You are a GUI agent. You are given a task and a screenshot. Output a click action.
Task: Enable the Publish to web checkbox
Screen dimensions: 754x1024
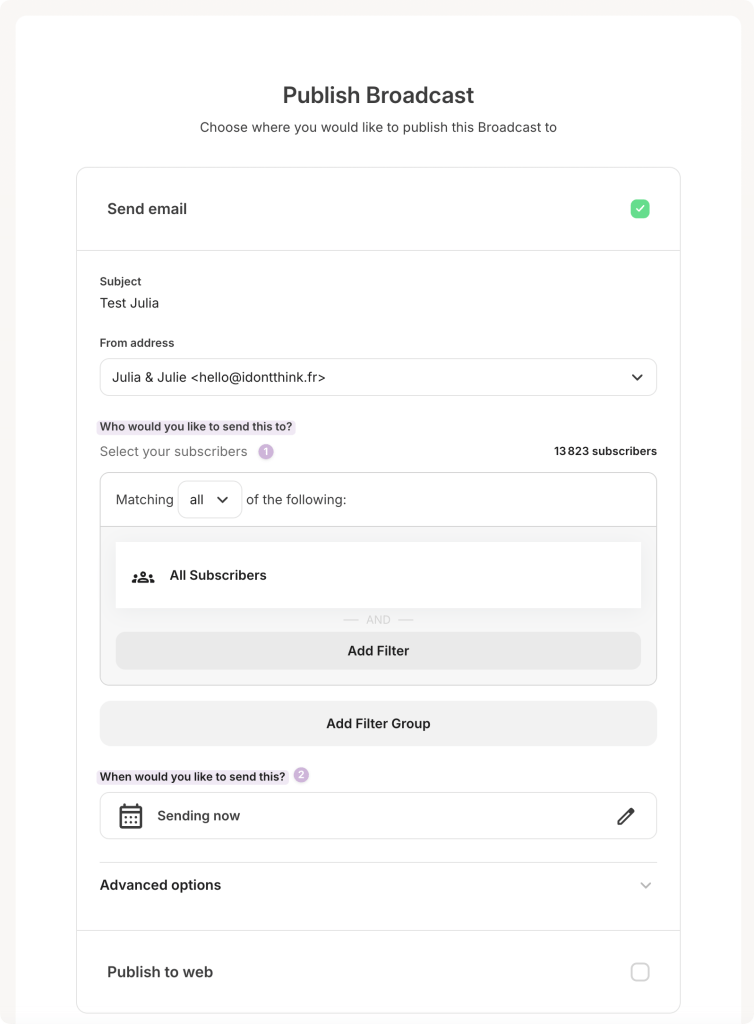[640, 972]
